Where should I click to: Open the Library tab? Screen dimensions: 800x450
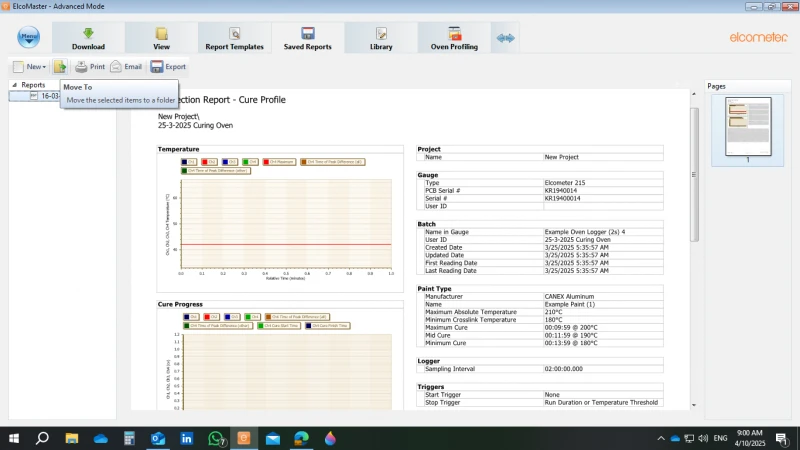[x=381, y=38]
